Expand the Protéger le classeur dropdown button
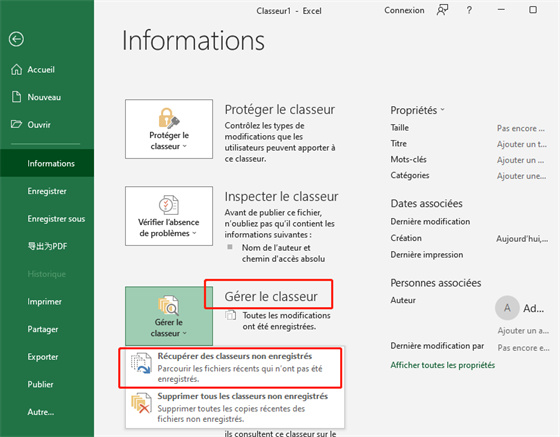 [169, 129]
